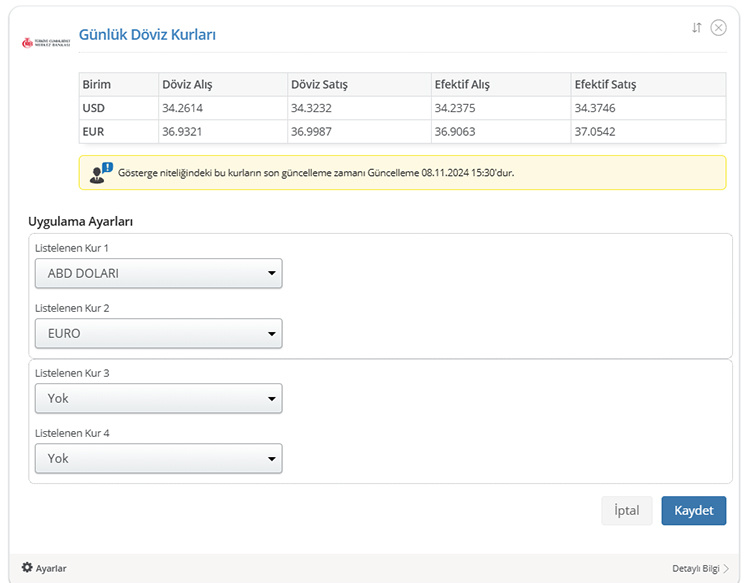Click EUR Efektif Alış value 36.9063

[x=454, y=132]
